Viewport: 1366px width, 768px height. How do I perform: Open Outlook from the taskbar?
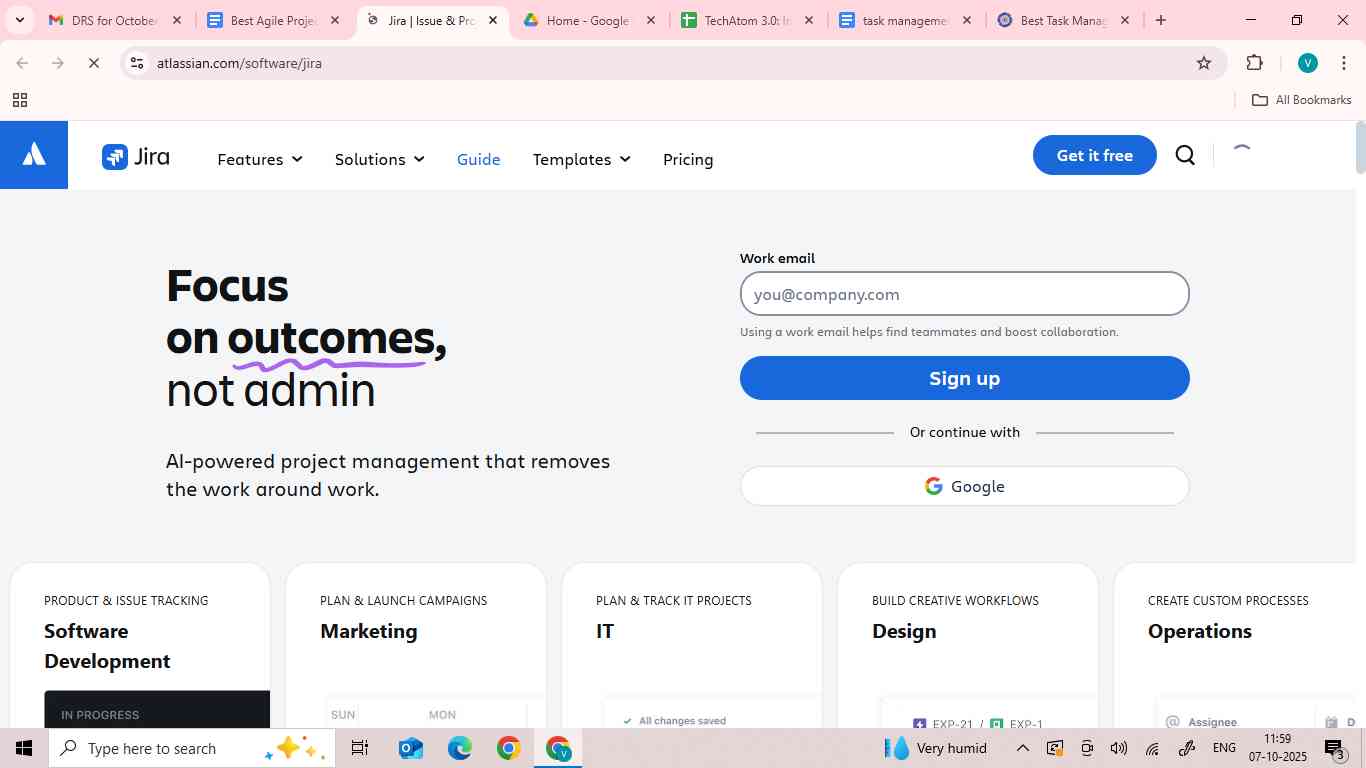410,747
